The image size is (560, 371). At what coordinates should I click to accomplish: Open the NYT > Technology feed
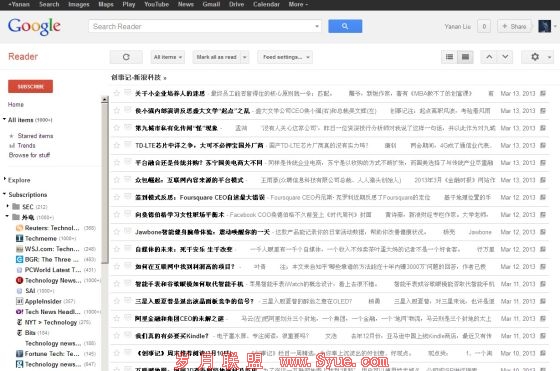point(53,322)
